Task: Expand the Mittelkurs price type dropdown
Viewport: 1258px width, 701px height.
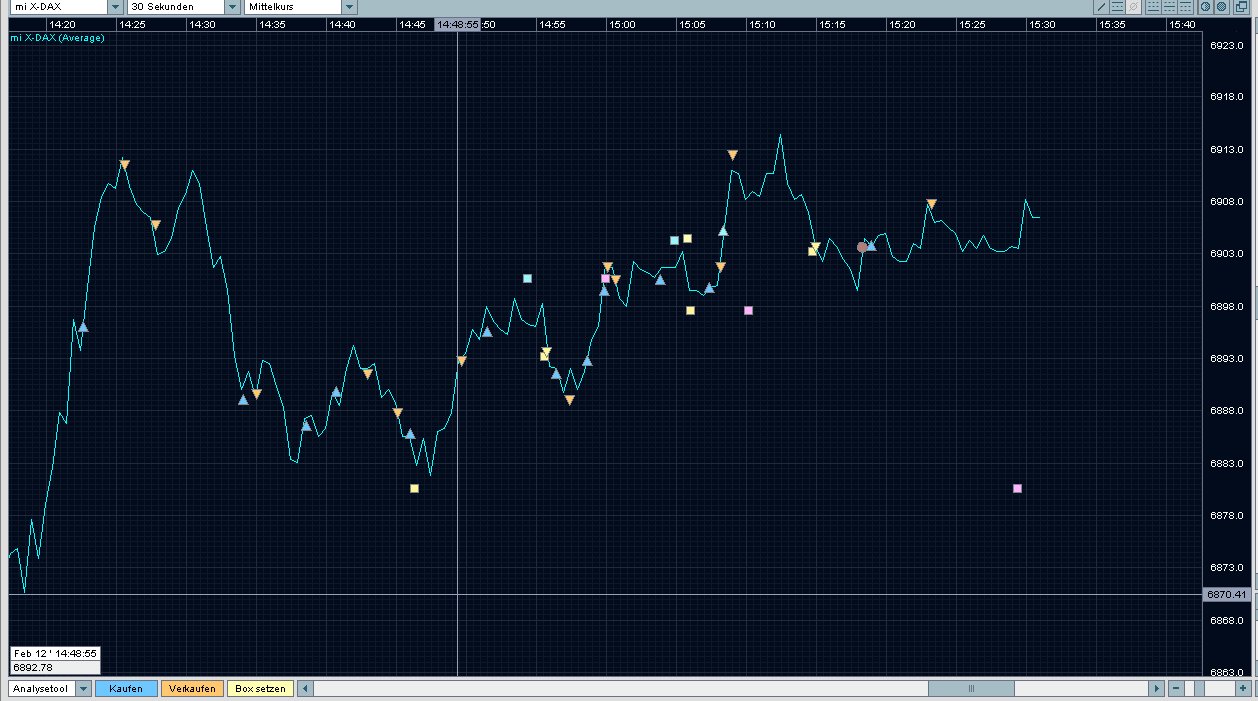Action: tap(349, 7)
